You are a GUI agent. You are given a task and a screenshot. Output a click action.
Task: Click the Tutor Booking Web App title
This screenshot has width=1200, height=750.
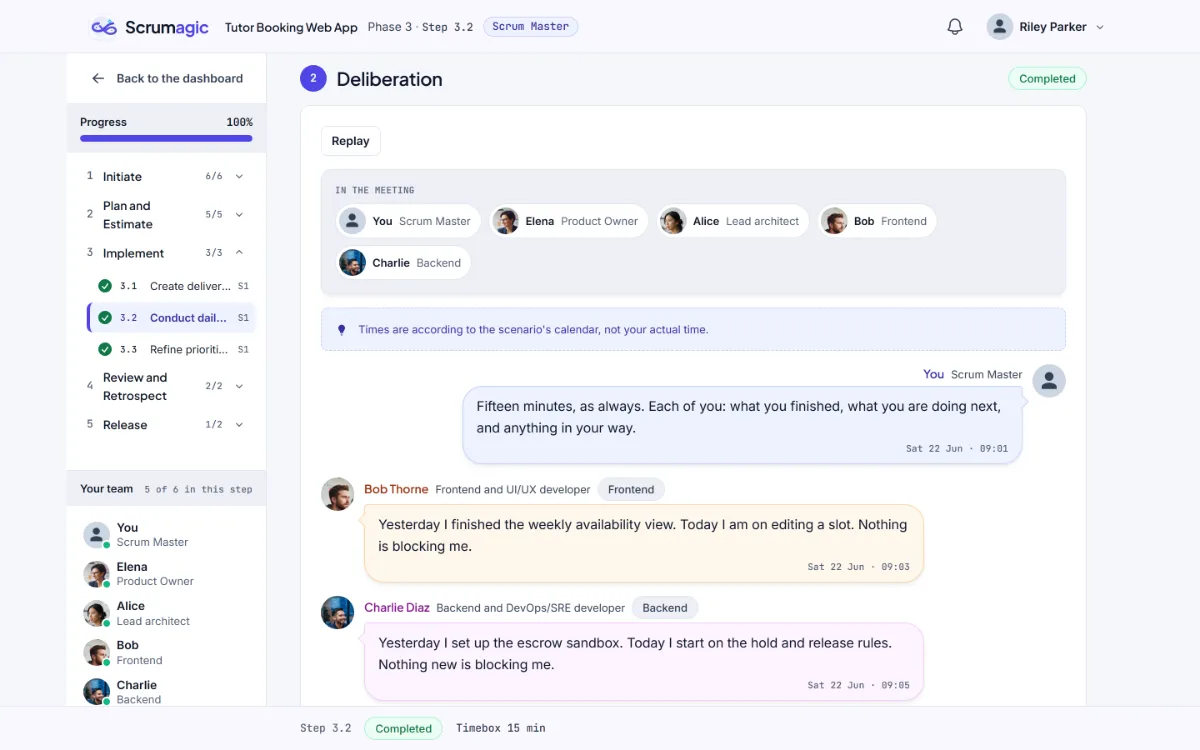pyautogui.click(x=291, y=27)
